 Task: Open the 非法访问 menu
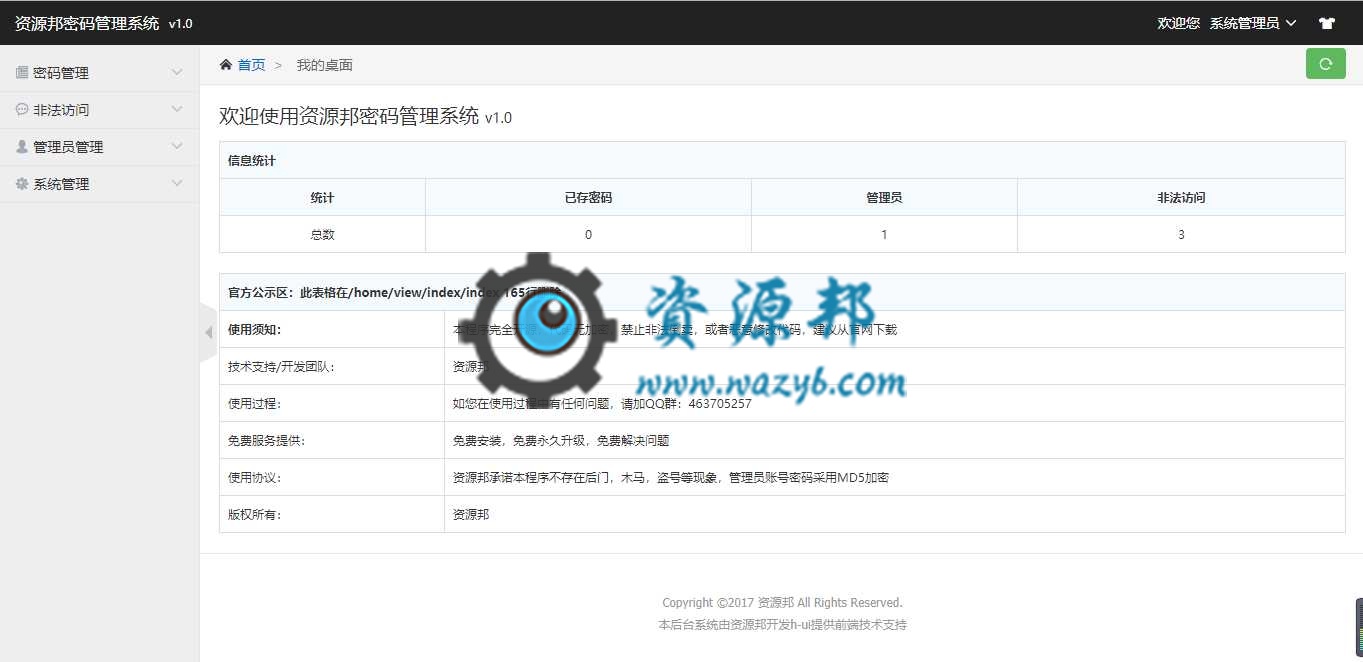[100, 110]
